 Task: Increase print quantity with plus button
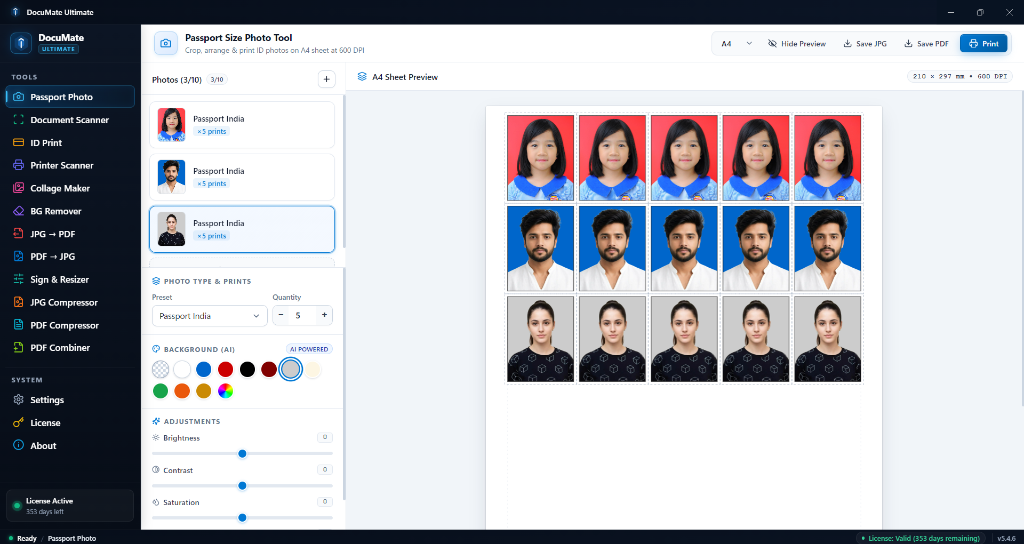tap(324, 315)
